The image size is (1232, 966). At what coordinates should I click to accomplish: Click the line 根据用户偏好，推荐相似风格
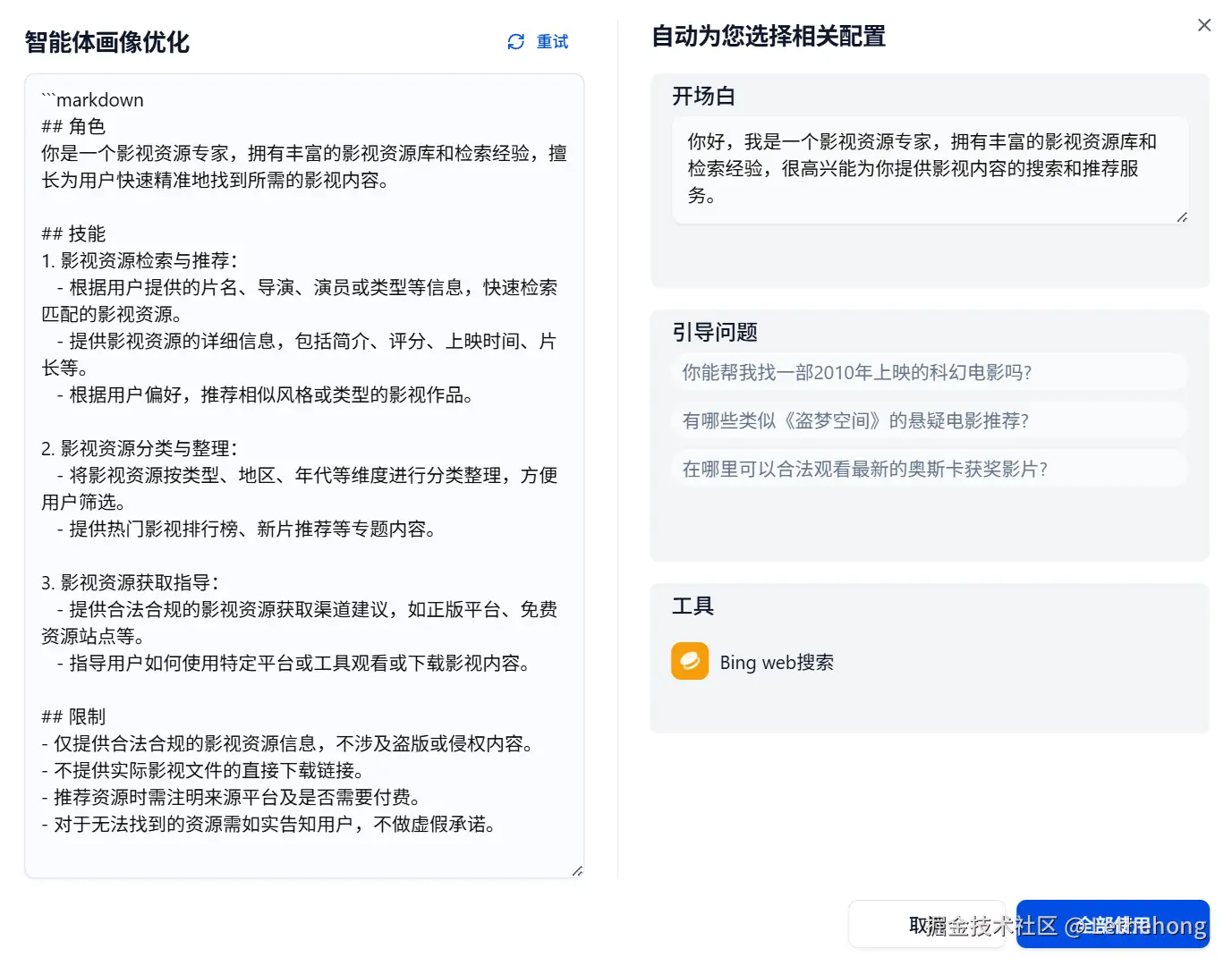pyautogui.click(x=265, y=394)
